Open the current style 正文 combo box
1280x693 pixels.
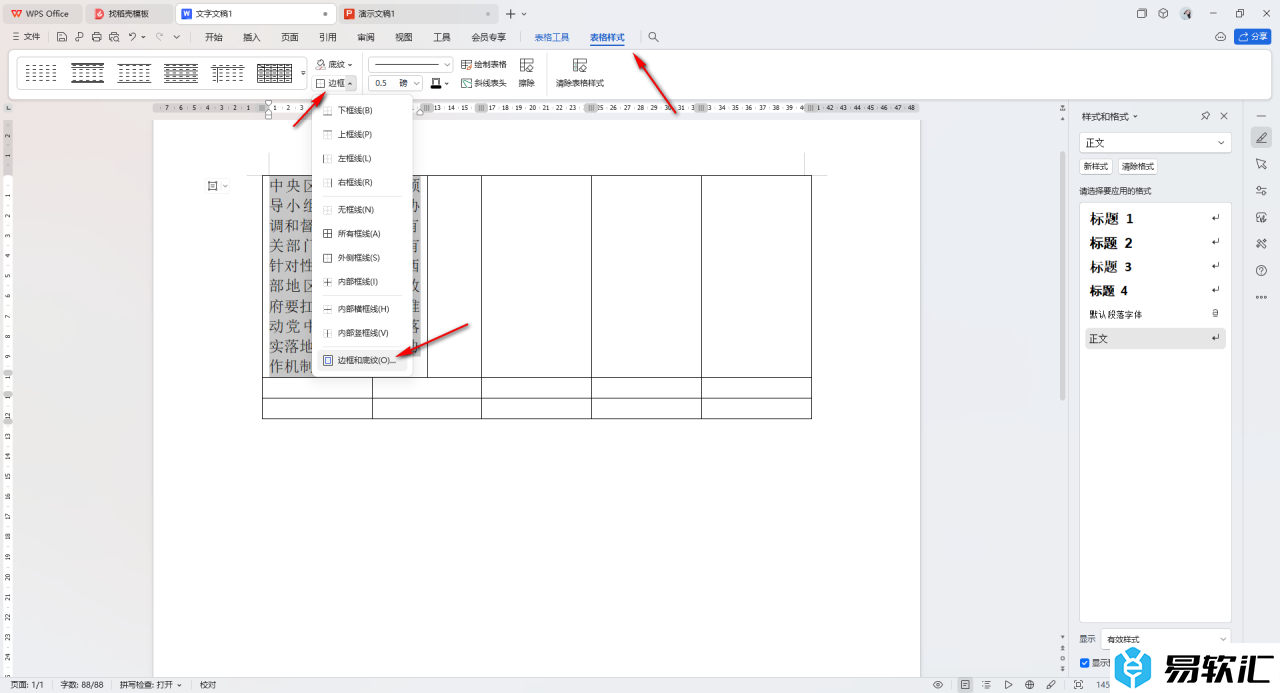1155,143
